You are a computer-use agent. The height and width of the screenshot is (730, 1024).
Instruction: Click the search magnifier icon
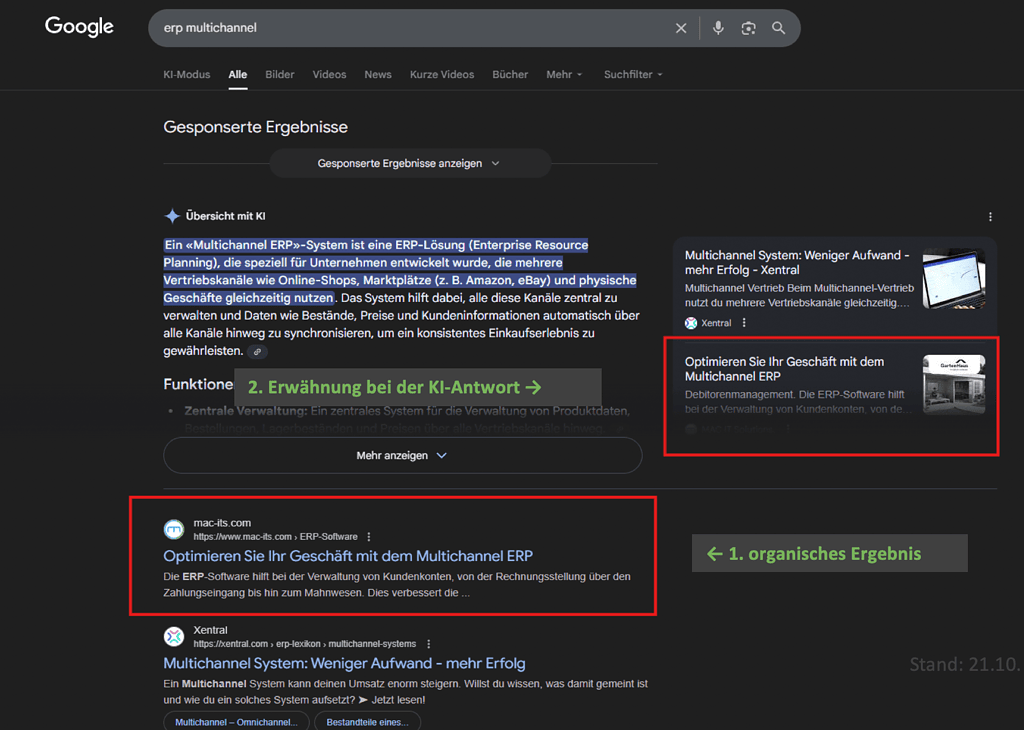click(x=779, y=28)
